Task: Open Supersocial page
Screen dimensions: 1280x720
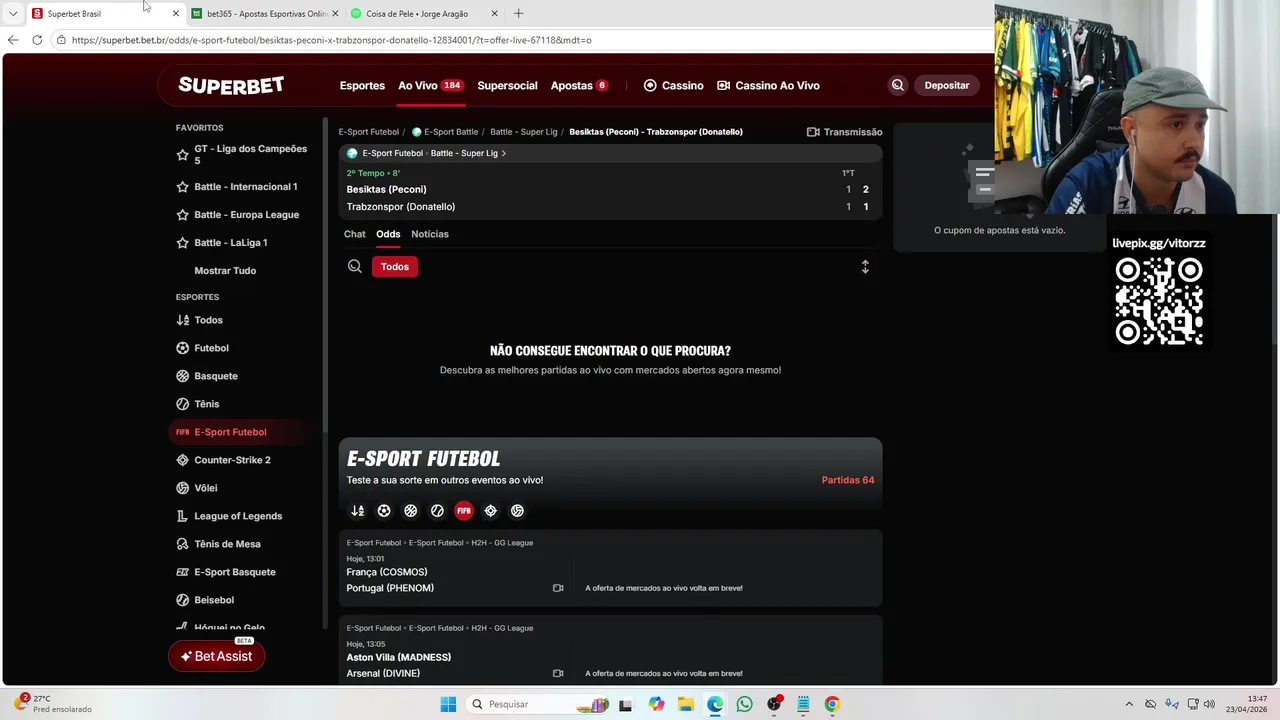Action: 507,85
